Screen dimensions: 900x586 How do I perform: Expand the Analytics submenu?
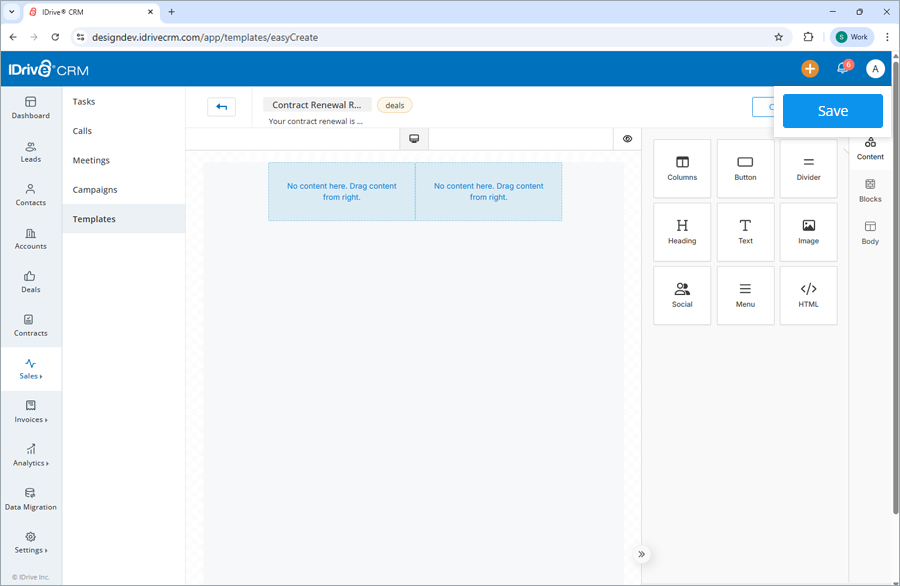pos(31,457)
